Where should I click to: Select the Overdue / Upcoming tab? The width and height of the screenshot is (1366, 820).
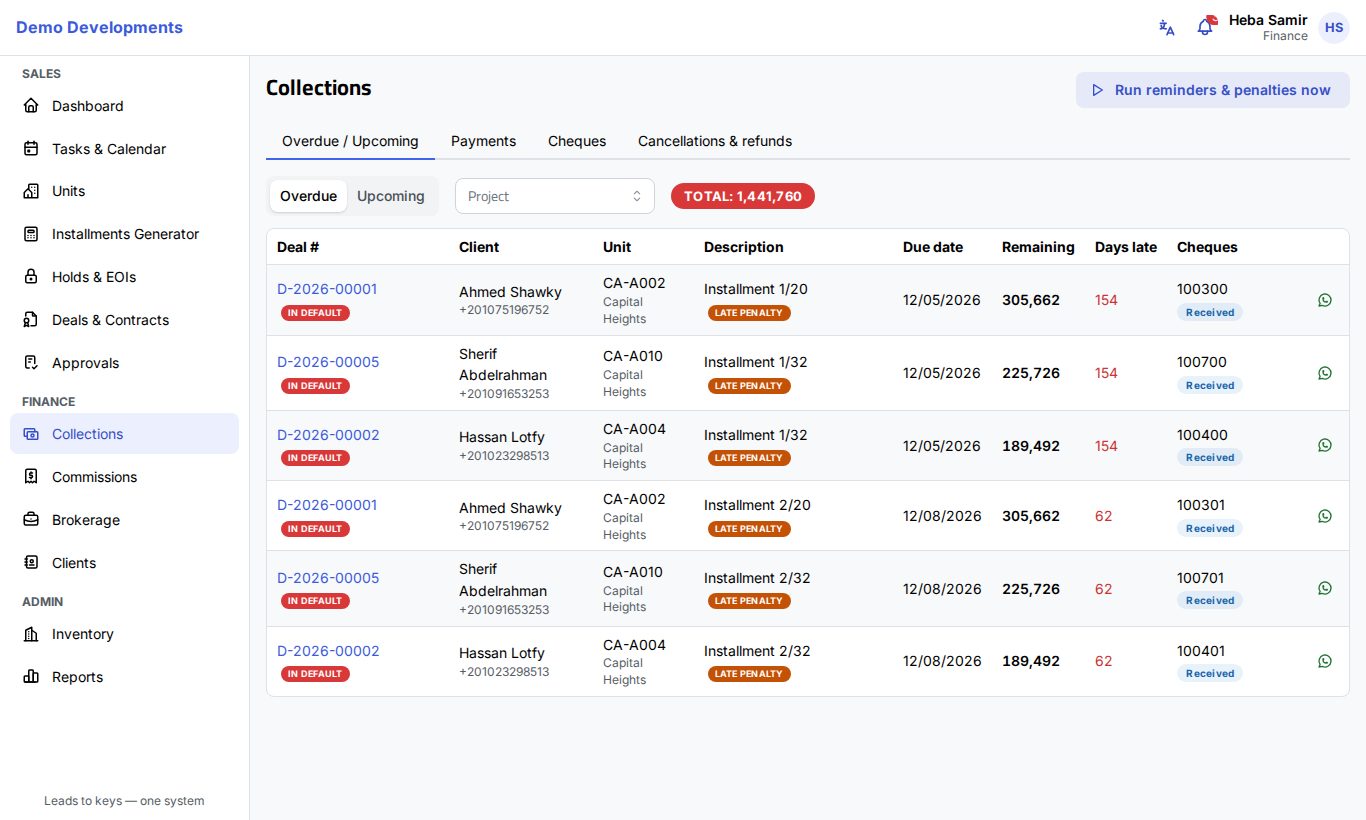[350, 141]
